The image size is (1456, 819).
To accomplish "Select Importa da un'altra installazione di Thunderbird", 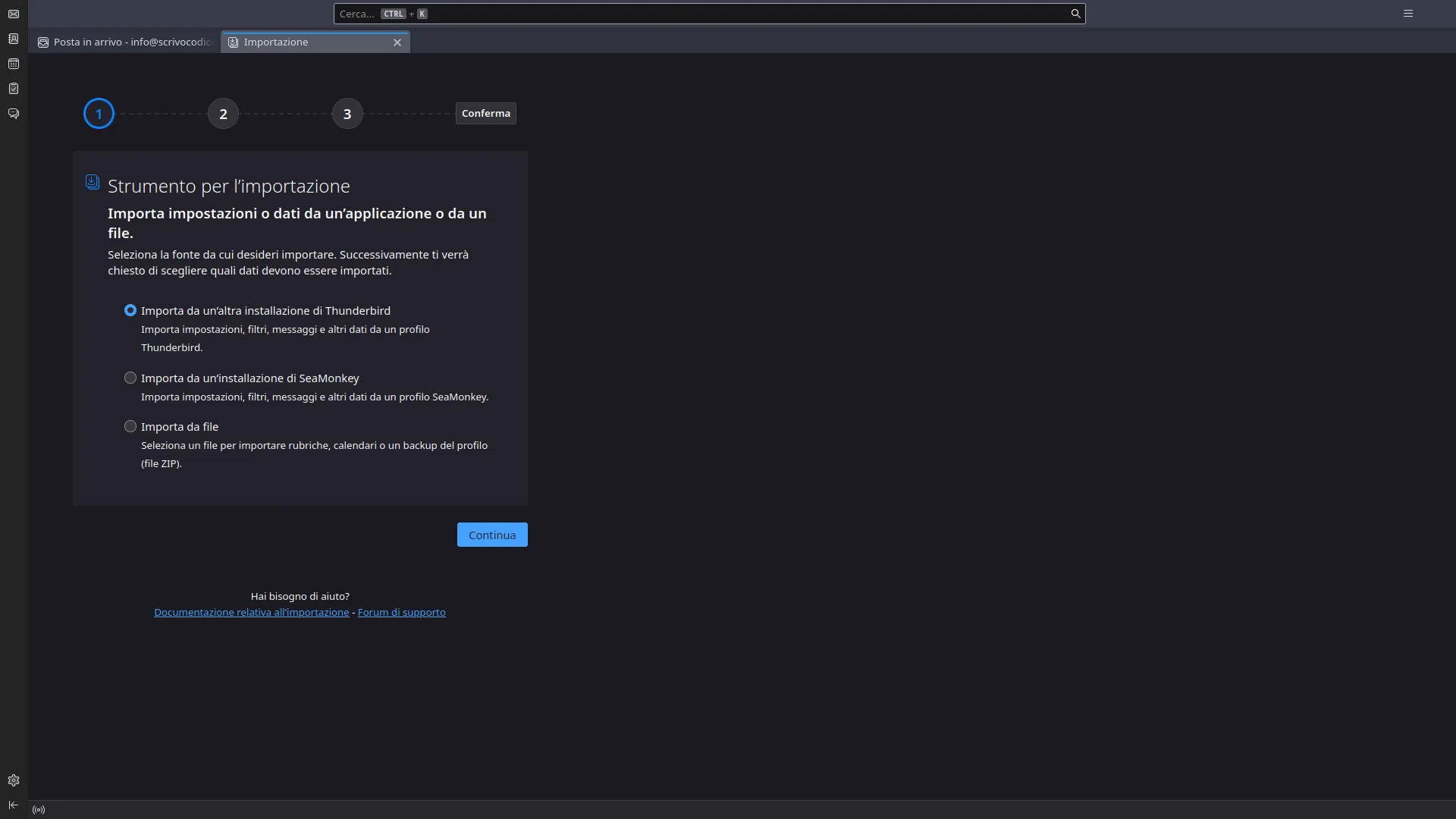I will 130,310.
